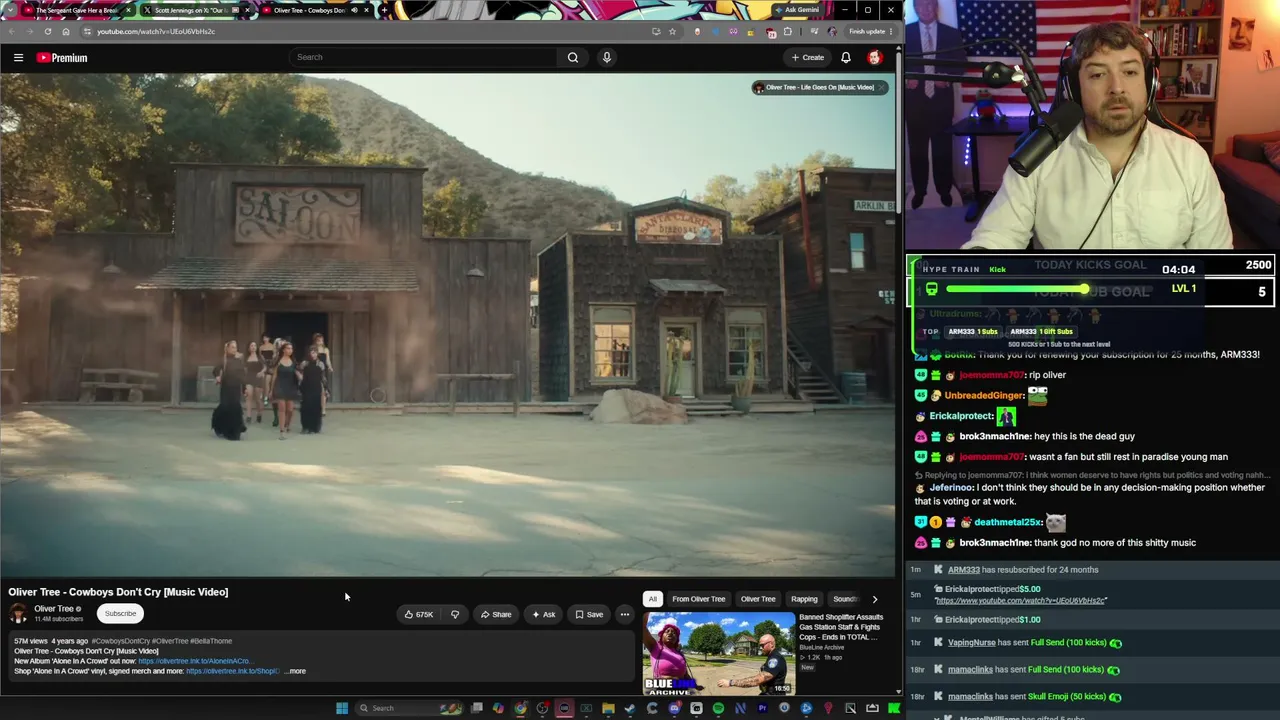Open the Oliver Tree channel avatar
This screenshot has width=1280, height=720.
tap(19, 614)
